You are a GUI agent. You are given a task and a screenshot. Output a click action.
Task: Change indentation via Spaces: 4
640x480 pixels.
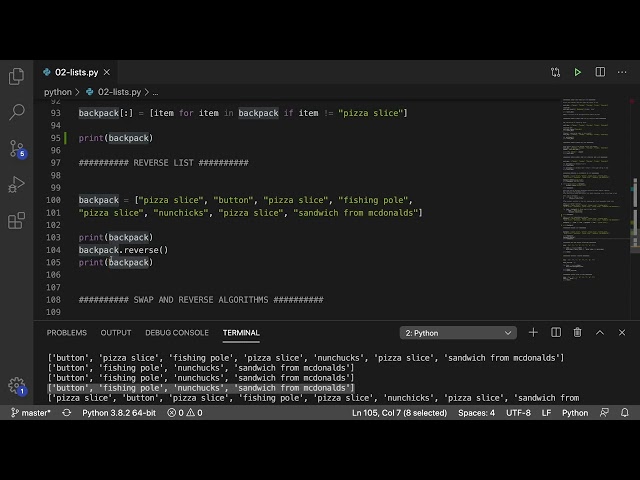pos(476,413)
